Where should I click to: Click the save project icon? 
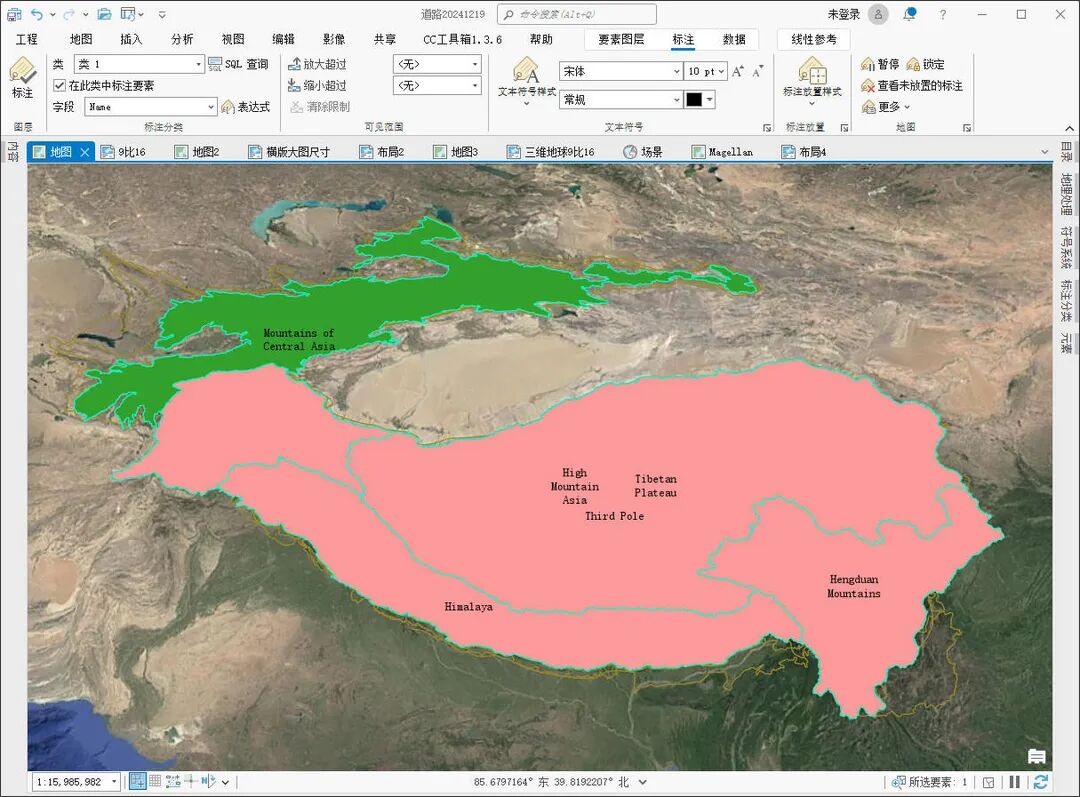click(14, 14)
